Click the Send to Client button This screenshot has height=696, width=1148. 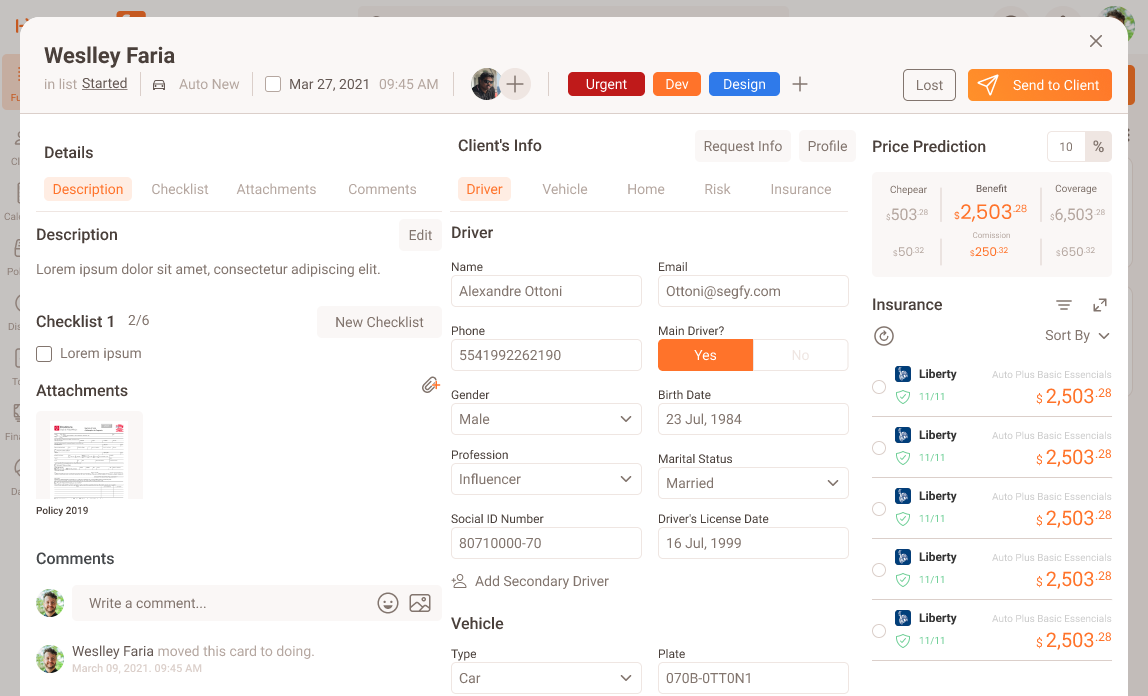(1040, 85)
